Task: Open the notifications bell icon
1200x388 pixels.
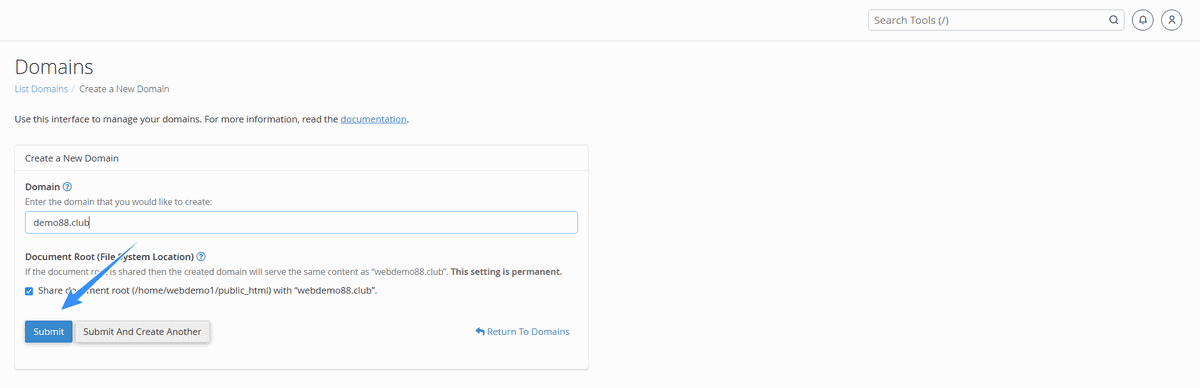Action: 1143,20
